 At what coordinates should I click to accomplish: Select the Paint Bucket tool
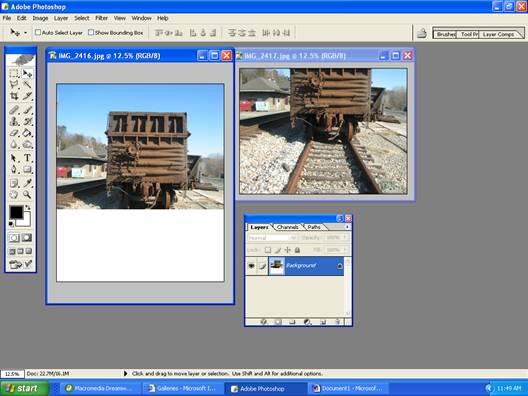click(27, 133)
